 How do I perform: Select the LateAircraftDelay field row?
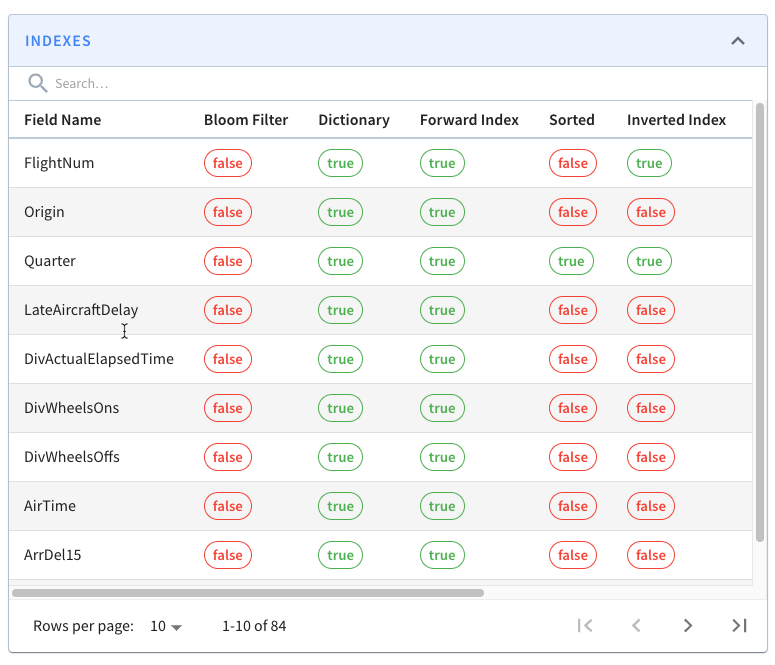coord(81,310)
